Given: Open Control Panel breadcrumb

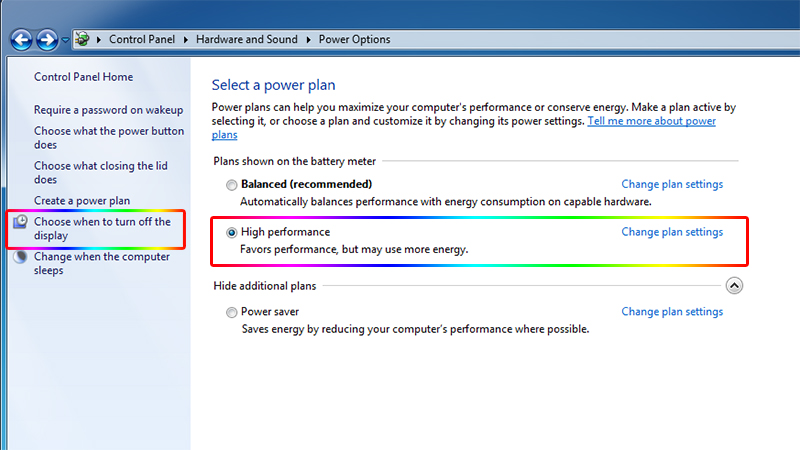Looking at the screenshot, I should coord(142,39).
